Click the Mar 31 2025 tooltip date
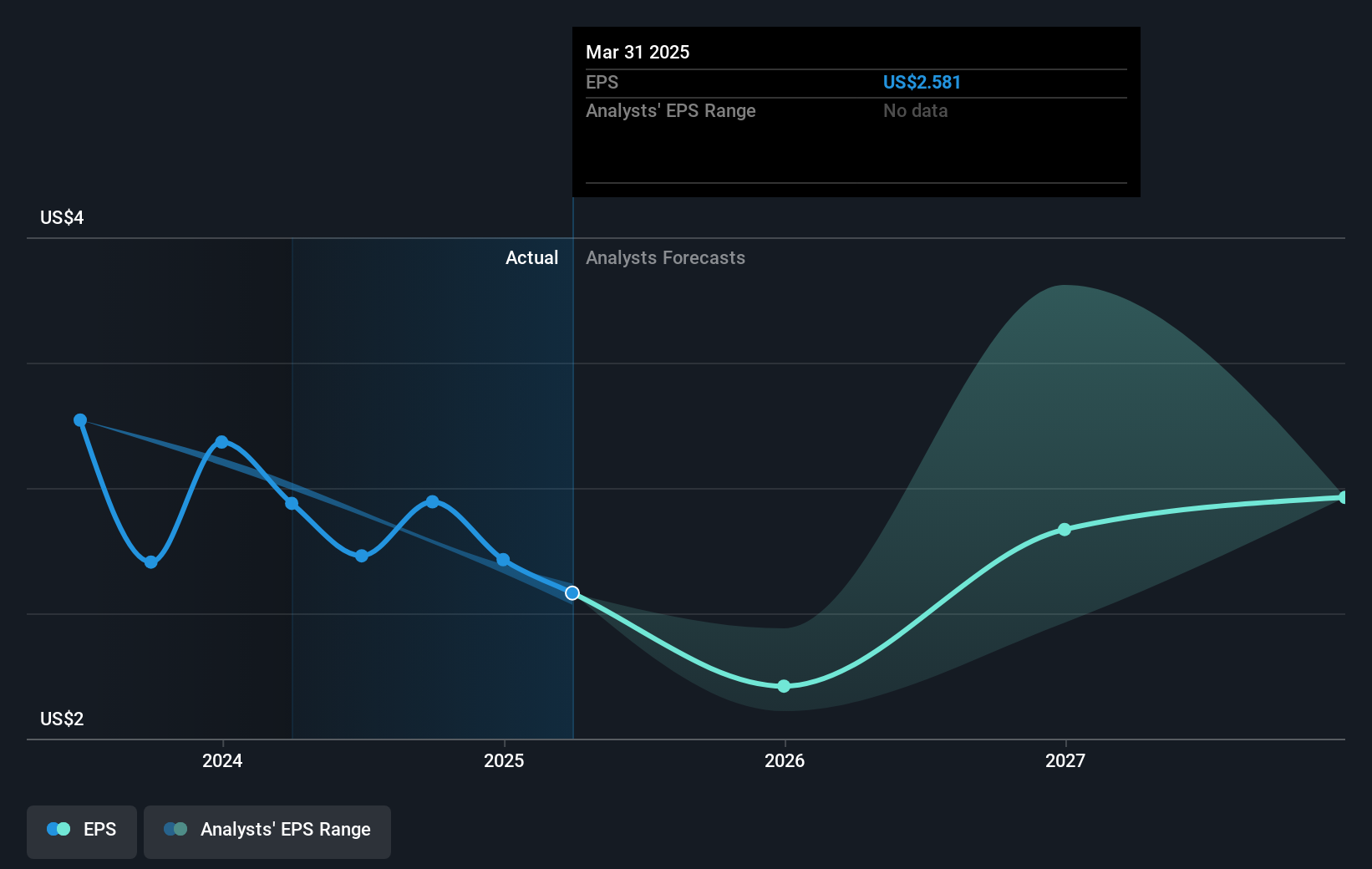This screenshot has width=1372, height=869. coord(638,53)
